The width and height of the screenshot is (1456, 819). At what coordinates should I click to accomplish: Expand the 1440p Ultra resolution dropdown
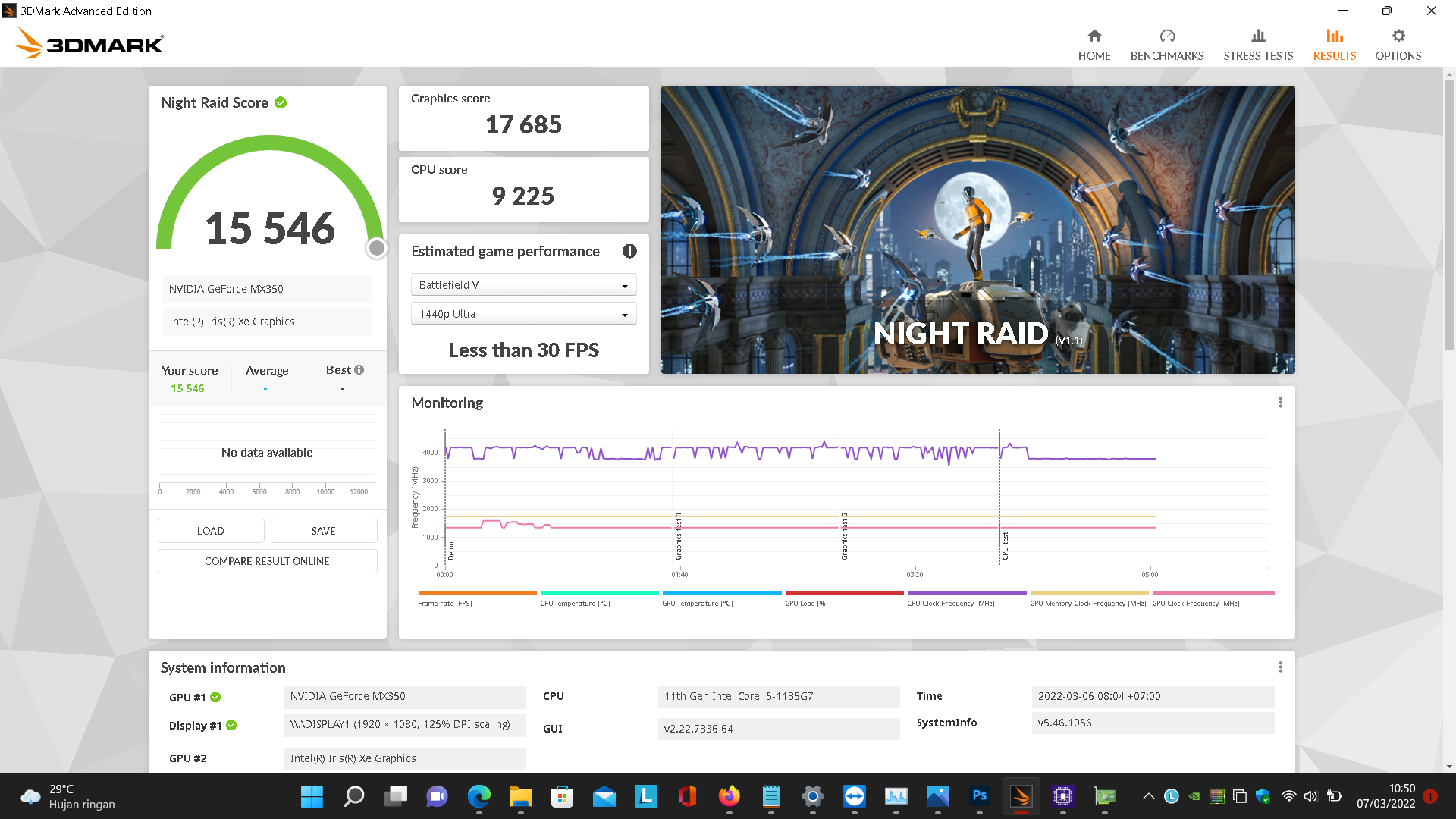coord(523,314)
